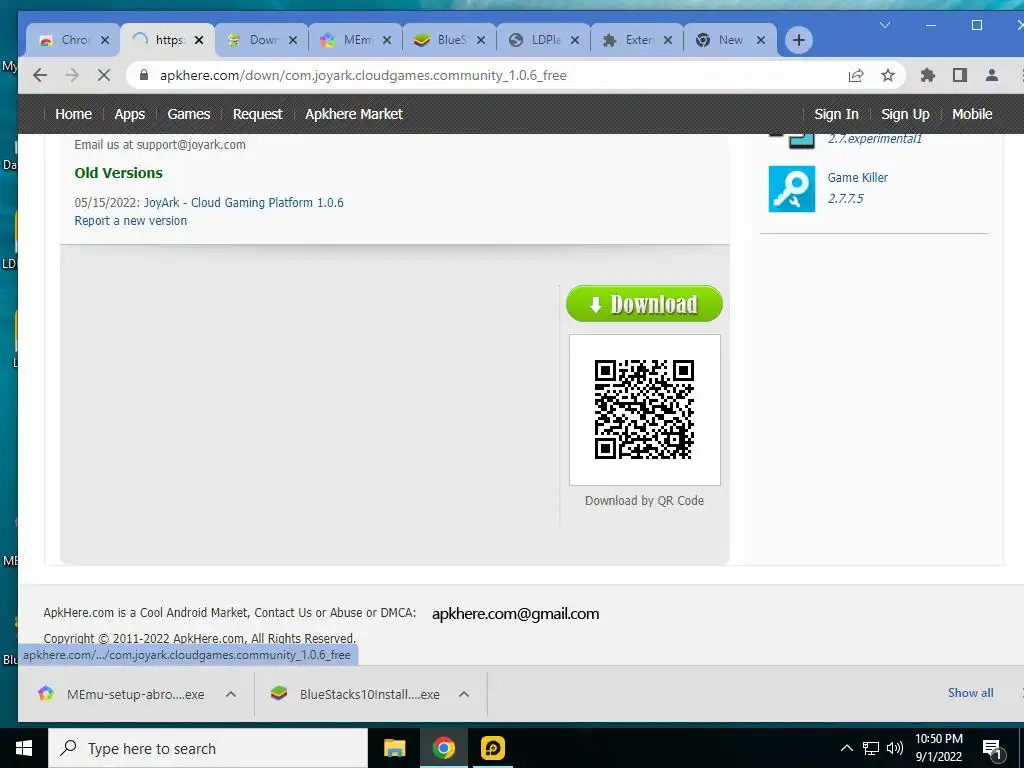Expand BlueStacks10Install download options chevron

[464, 694]
